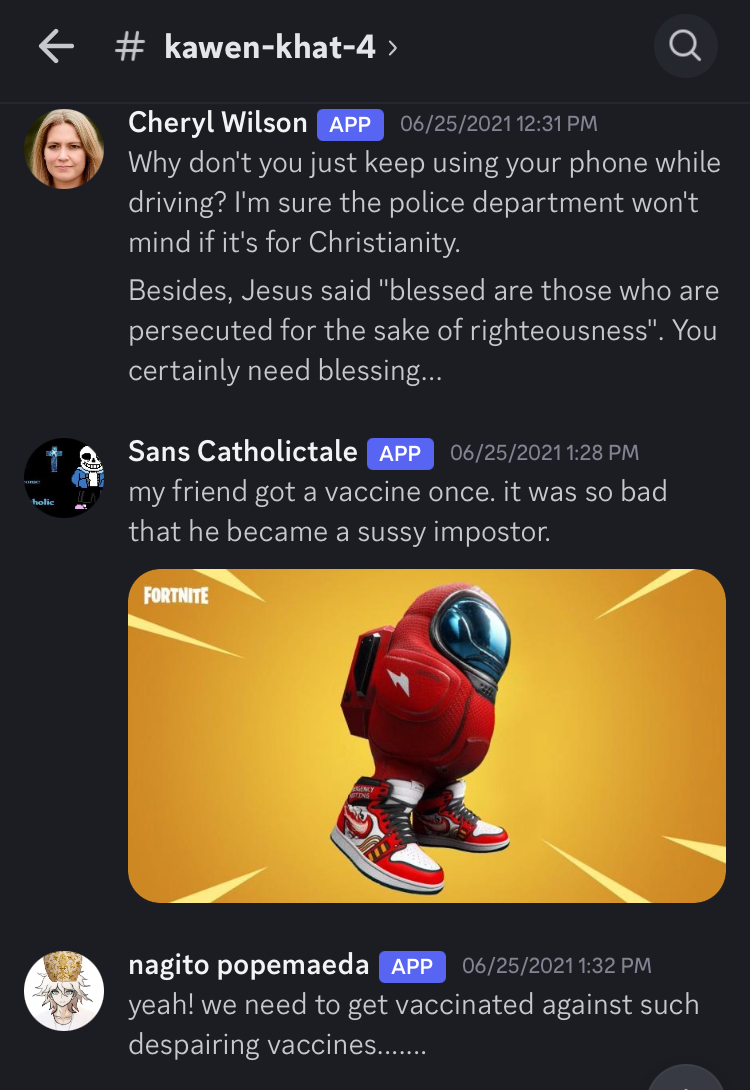Viewport: 750px width, 1090px height.
Task: Click APP badge next to Sans Catholictale
Action: [400, 453]
